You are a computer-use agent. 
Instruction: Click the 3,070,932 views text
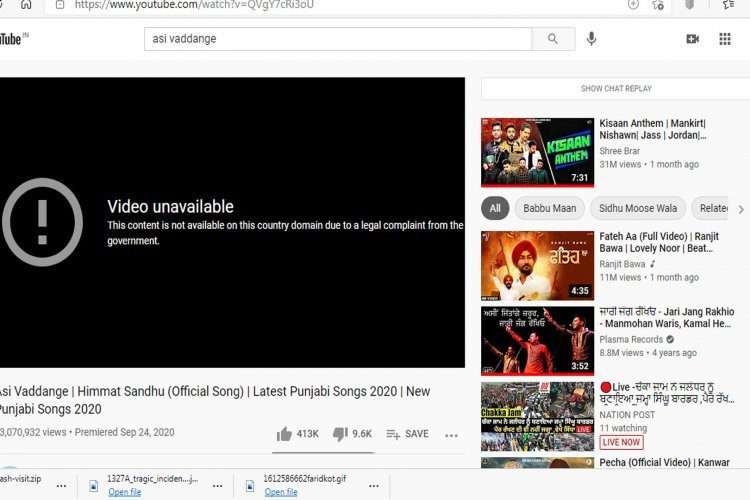point(33,432)
